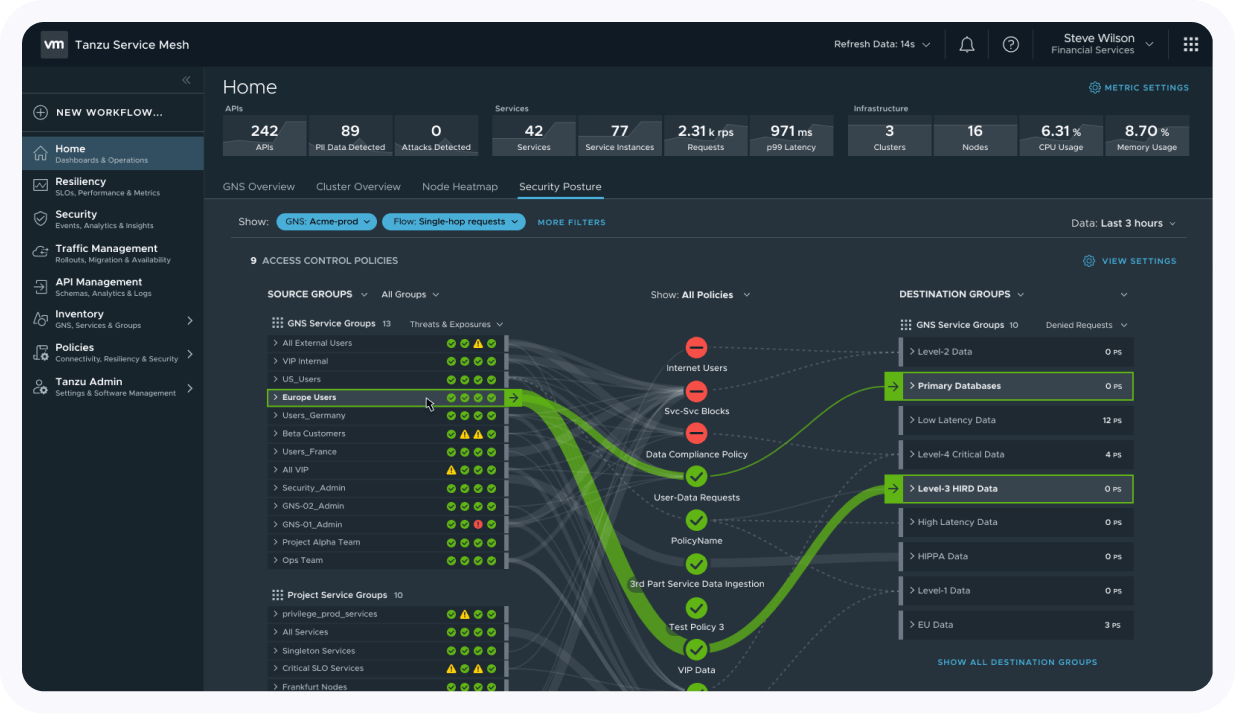Select the Primary Databases destination group
Viewport: 1235px width, 714px height.
point(1009,386)
